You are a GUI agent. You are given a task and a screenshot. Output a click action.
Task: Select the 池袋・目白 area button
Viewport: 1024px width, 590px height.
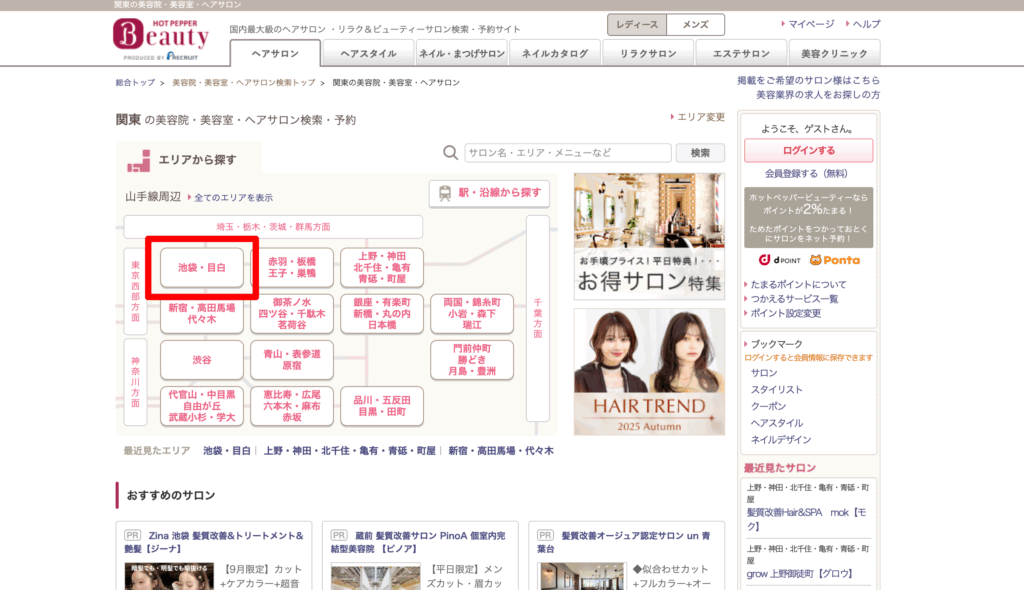[202, 268]
